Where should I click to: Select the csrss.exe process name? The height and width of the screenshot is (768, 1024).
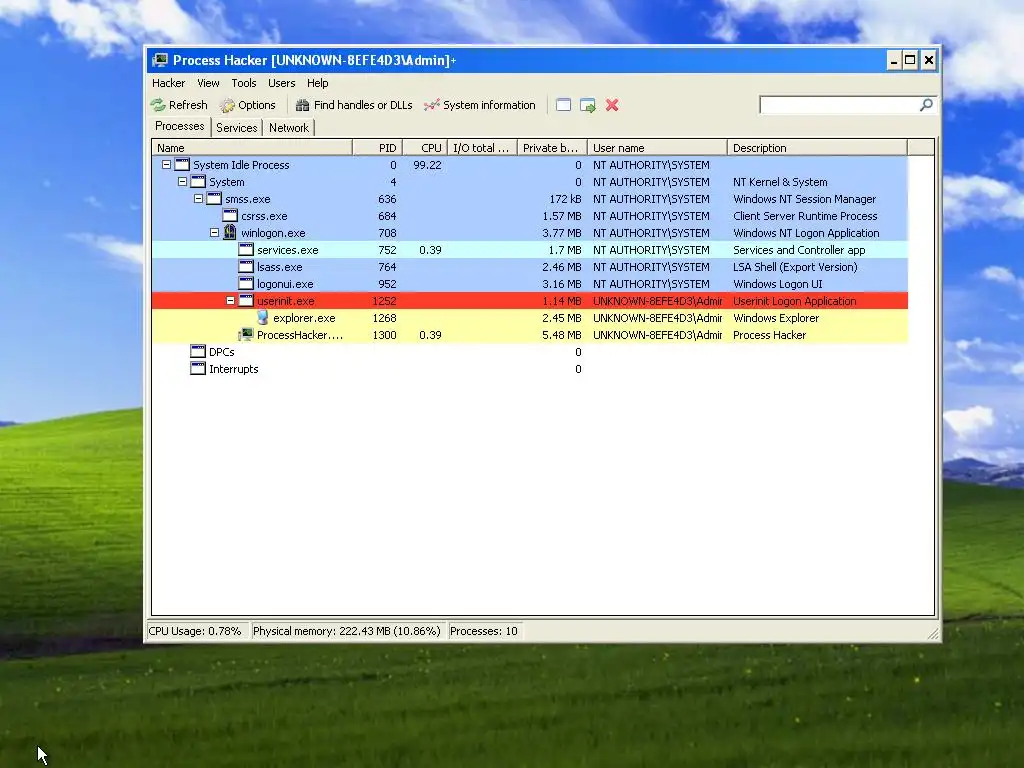pyautogui.click(x=264, y=216)
